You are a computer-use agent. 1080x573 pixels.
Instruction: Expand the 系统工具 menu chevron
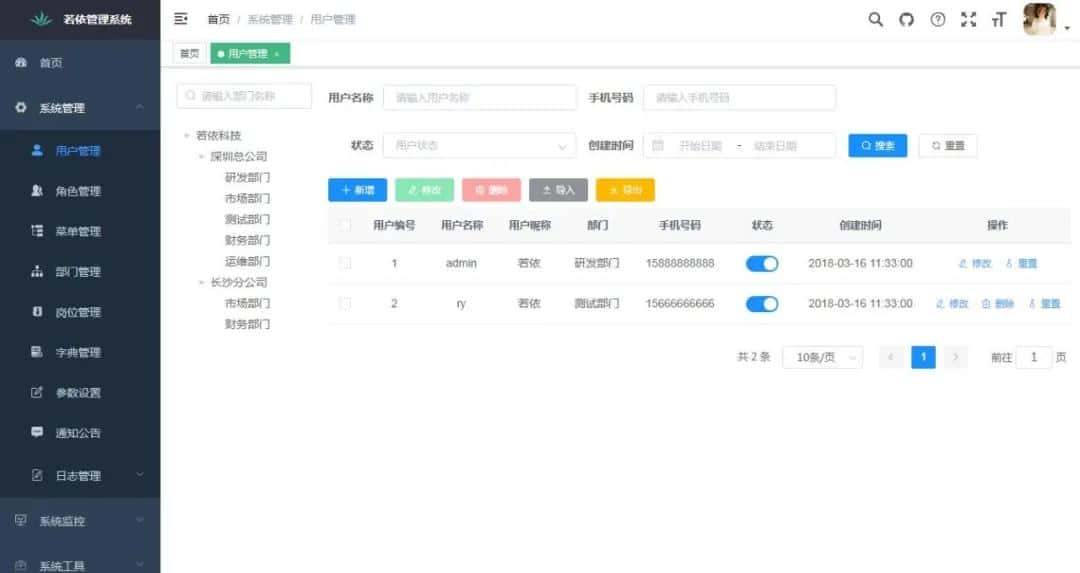(140, 565)
